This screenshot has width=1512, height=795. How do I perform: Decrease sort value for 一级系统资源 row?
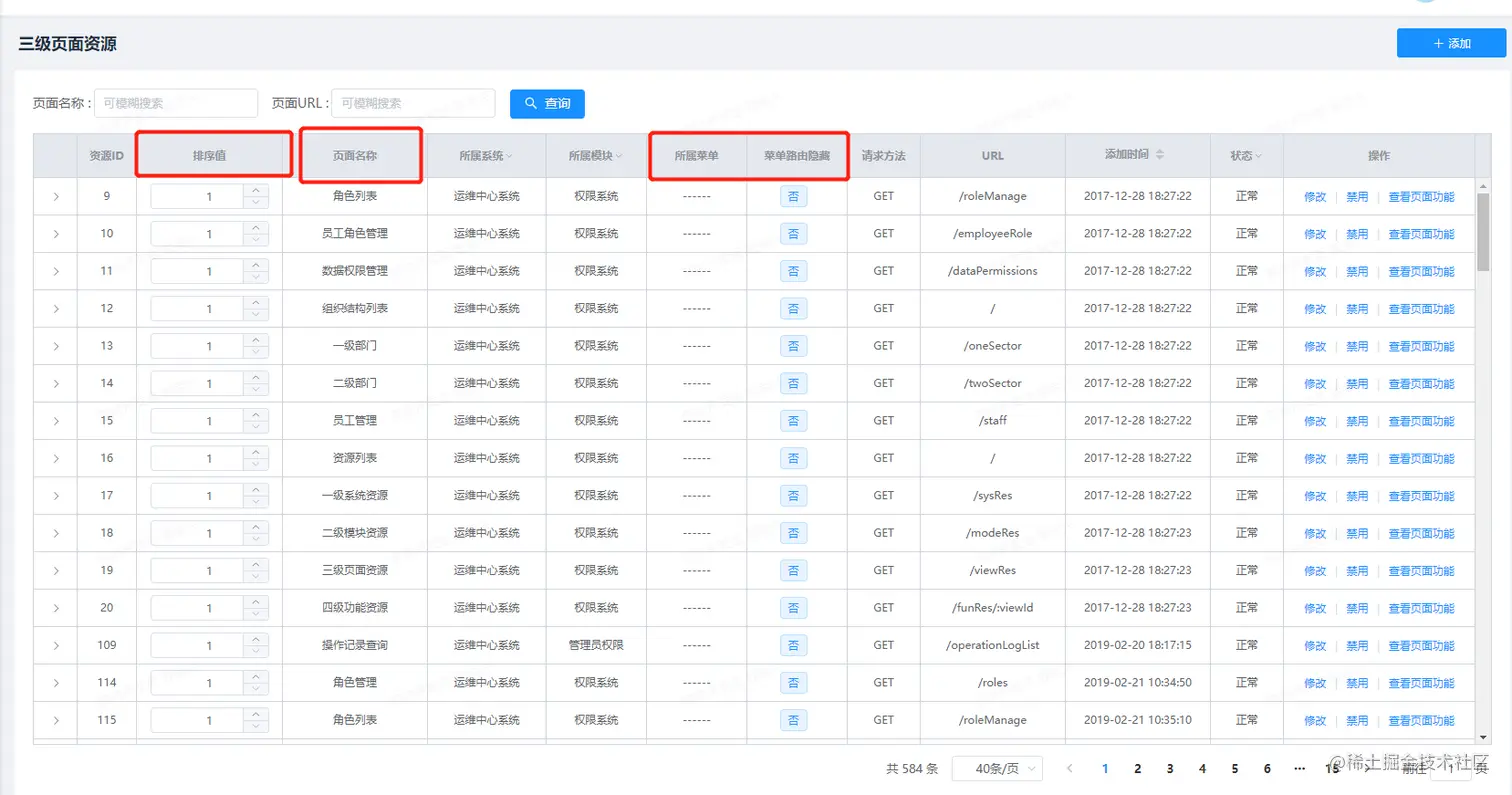pos(257,502)
